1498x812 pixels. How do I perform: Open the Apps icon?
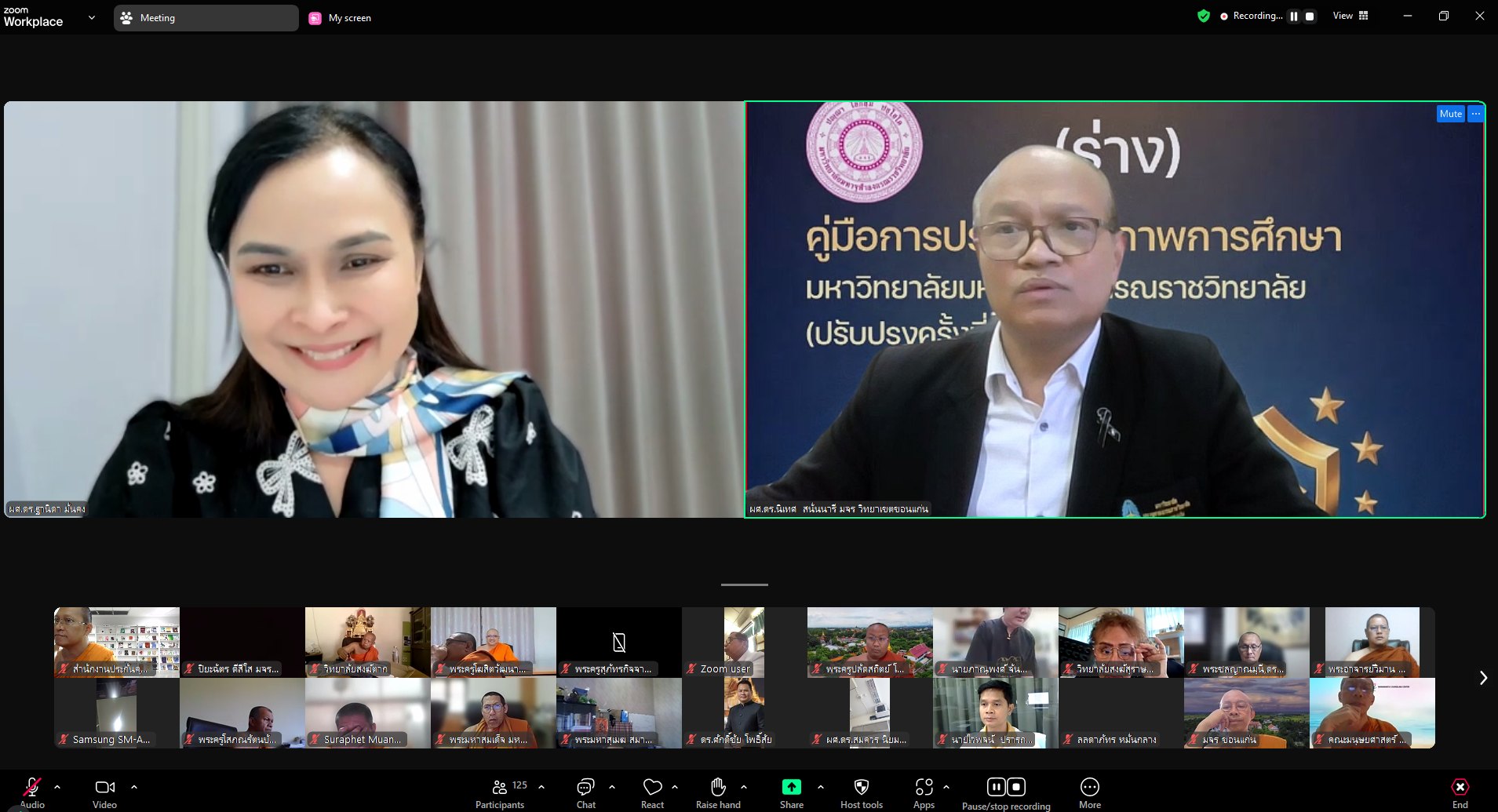pyautogui.click(x=924, y=787)
